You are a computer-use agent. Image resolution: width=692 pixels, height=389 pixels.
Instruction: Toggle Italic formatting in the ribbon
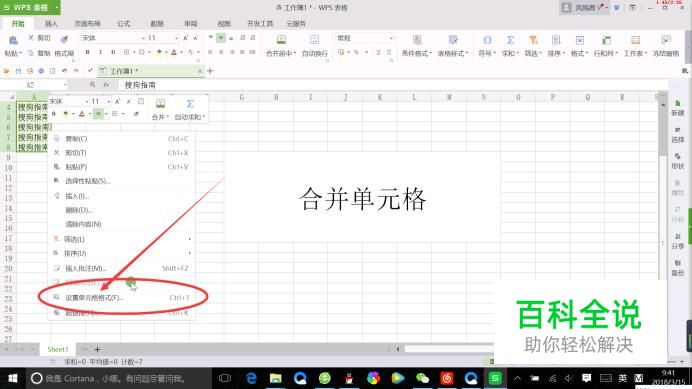coord(101,52)
